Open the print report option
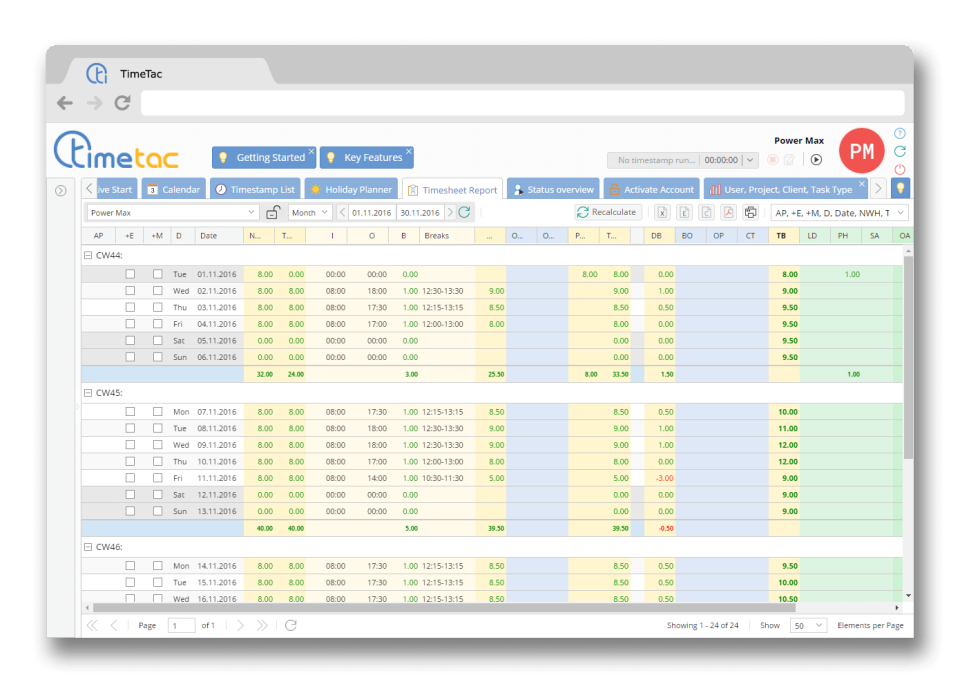The height and width of the screenshot is (691, 960). click(x=749, y=212)
